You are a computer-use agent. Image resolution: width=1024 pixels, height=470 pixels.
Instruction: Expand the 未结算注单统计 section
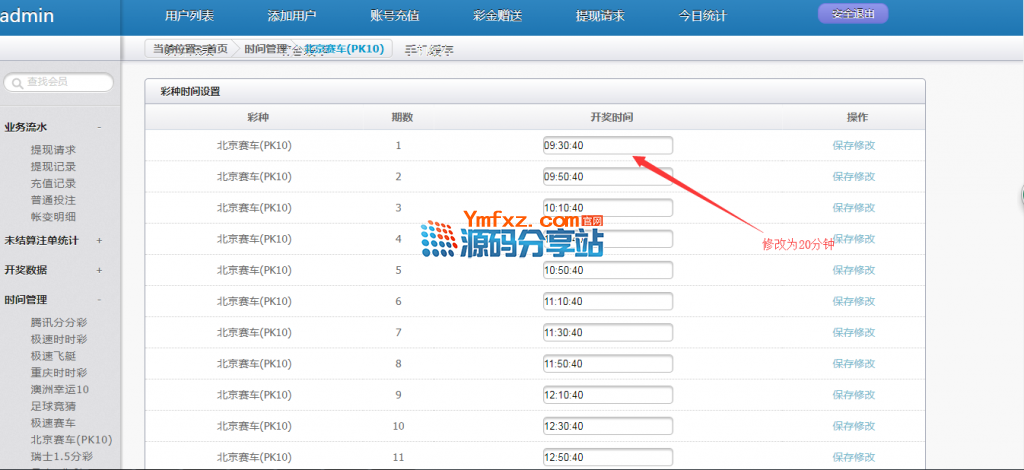(99, 240)
